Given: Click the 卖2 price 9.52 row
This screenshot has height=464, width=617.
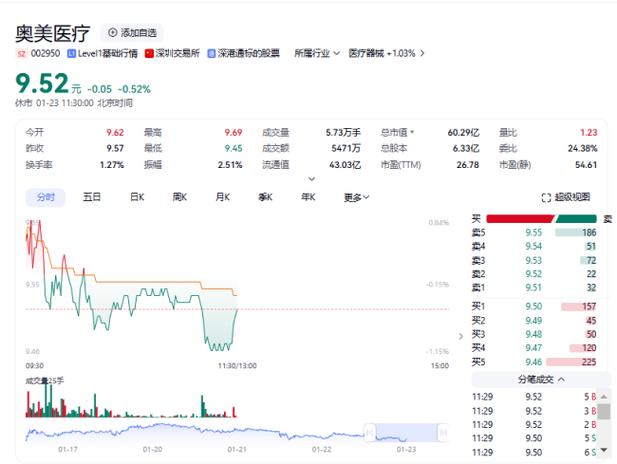Looking at the screenshot, I should (534, 274).
